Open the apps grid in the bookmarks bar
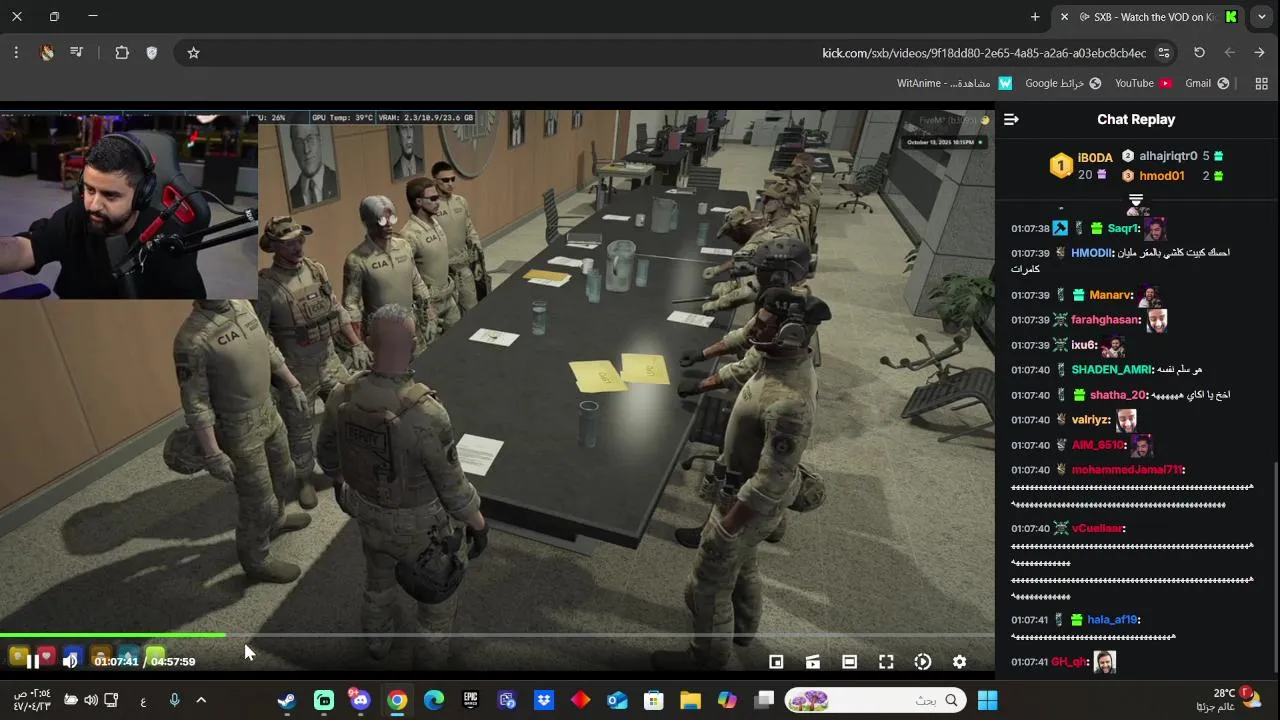 (x=1261, y=84)
